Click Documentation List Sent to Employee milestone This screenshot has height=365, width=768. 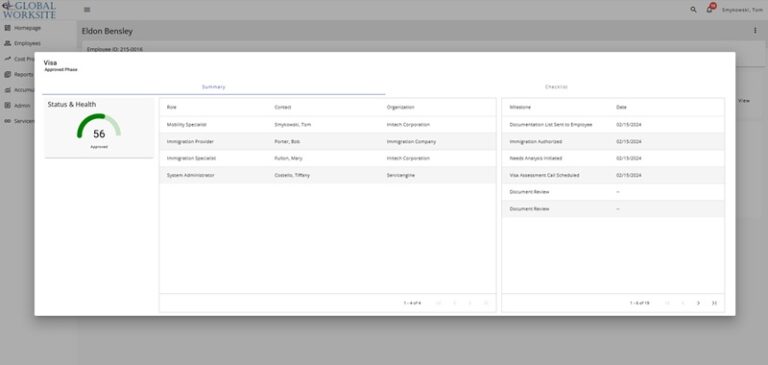point(551,124)
